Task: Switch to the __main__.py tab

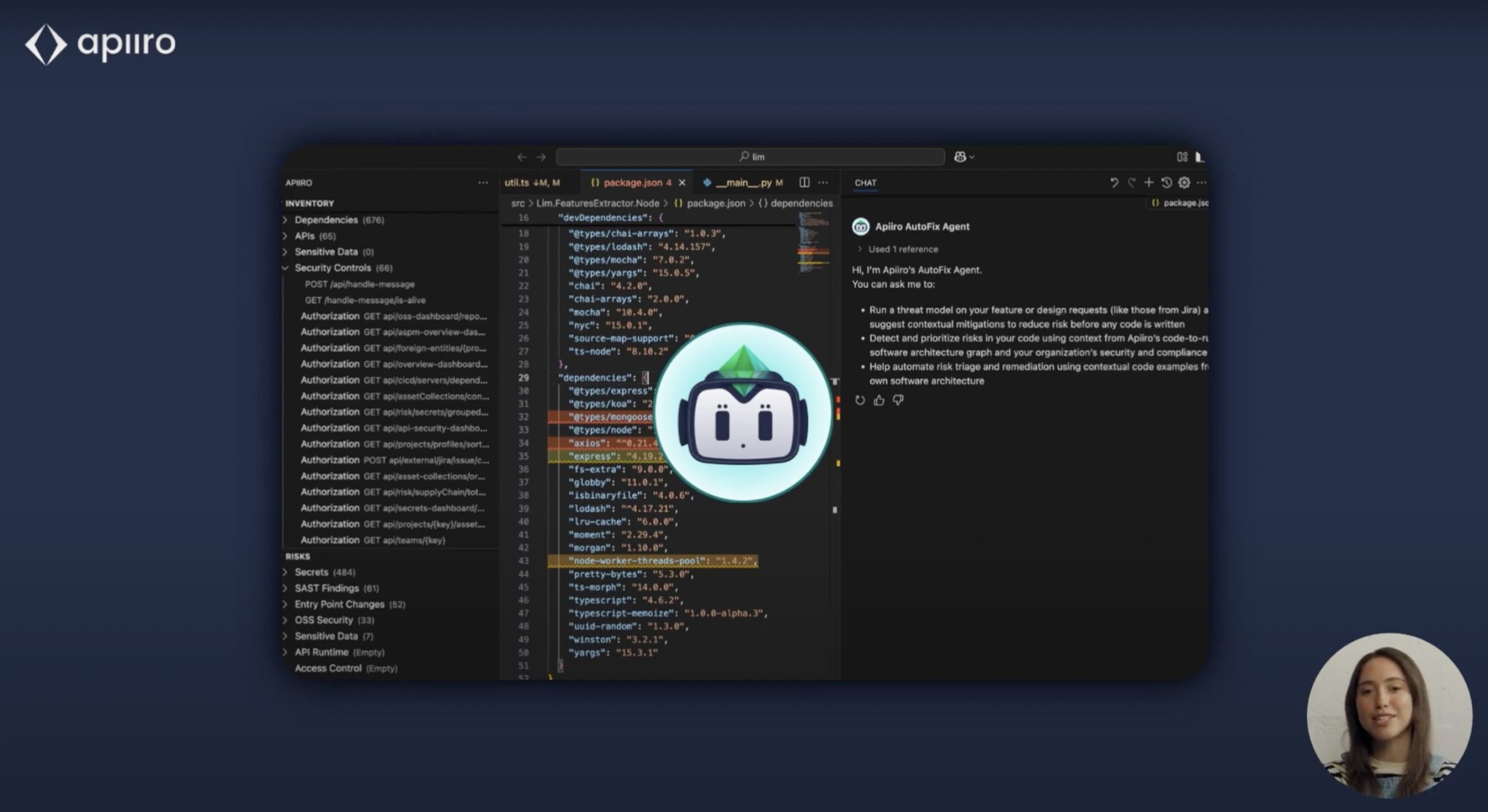Action: (x=743, y=183)
